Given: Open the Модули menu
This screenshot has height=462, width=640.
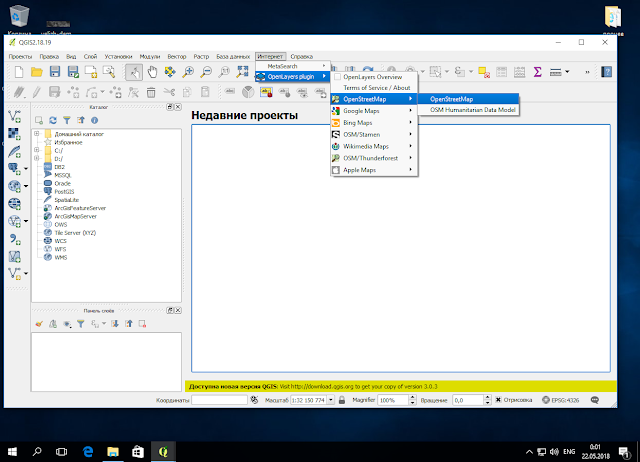Looking at the screenshot, I should 150,56.
